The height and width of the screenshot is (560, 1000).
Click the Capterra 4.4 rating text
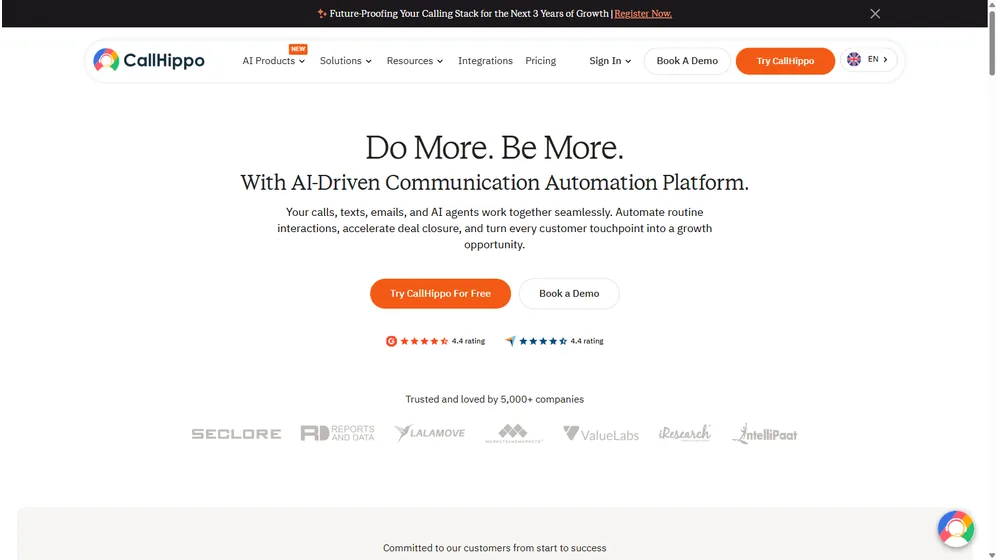coord(587,341)
